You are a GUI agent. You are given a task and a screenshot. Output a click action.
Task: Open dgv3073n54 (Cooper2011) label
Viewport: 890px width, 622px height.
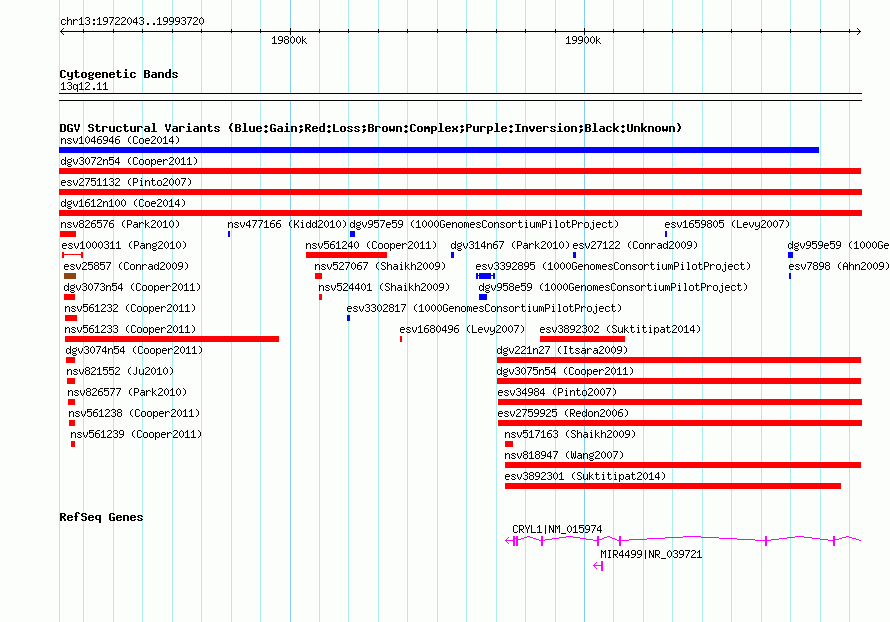click(132, 287)
